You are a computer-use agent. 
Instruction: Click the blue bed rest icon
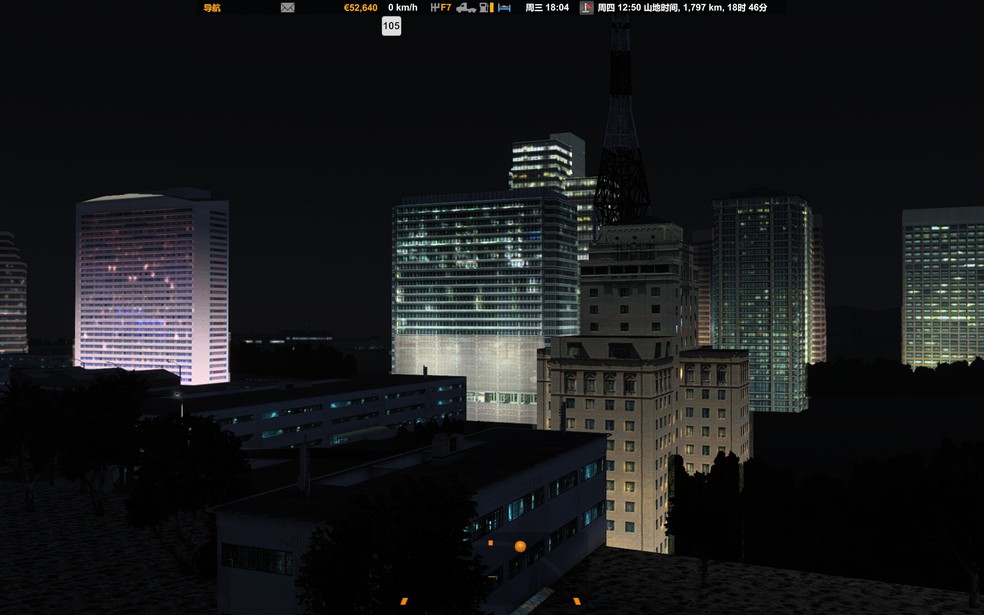(x=504, y=8)
